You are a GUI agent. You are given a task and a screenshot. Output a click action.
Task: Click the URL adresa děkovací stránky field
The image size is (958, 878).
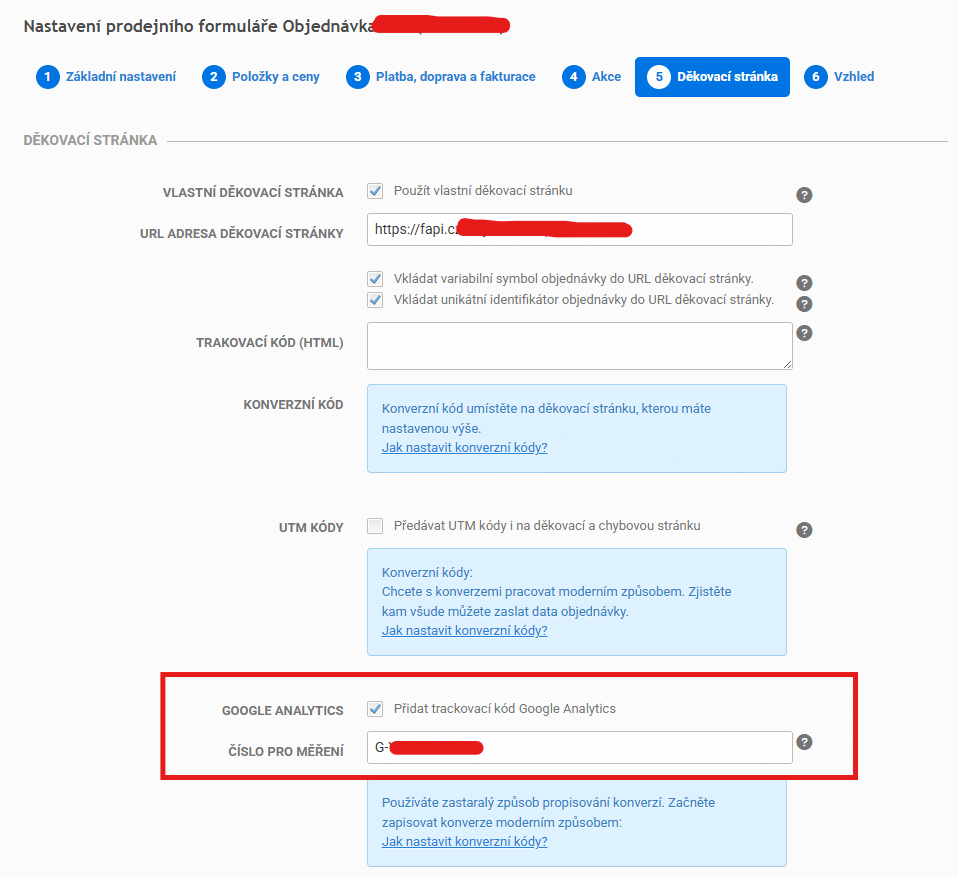click(579, 229)
